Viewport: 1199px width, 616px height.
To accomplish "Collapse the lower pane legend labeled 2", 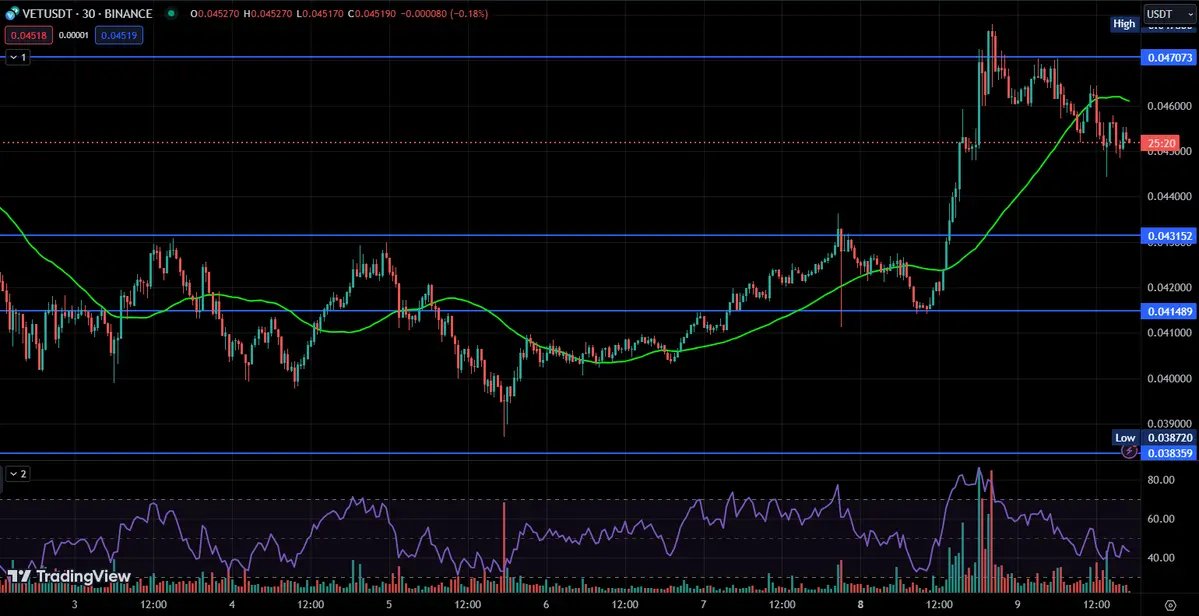I will point(18,474).
